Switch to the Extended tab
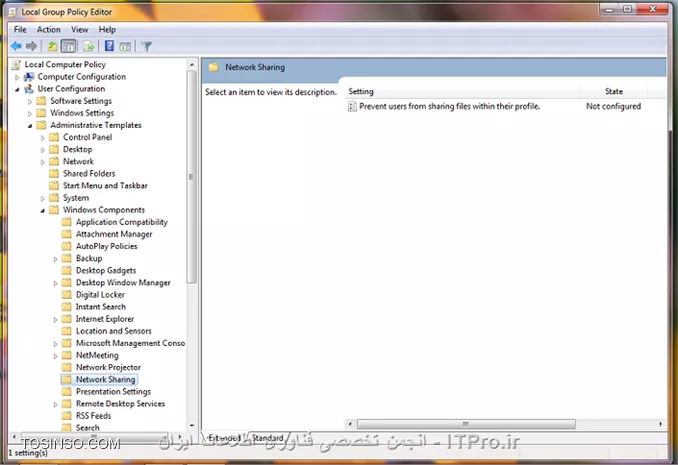Screen dimensions: 678x465 click(224, 438)
